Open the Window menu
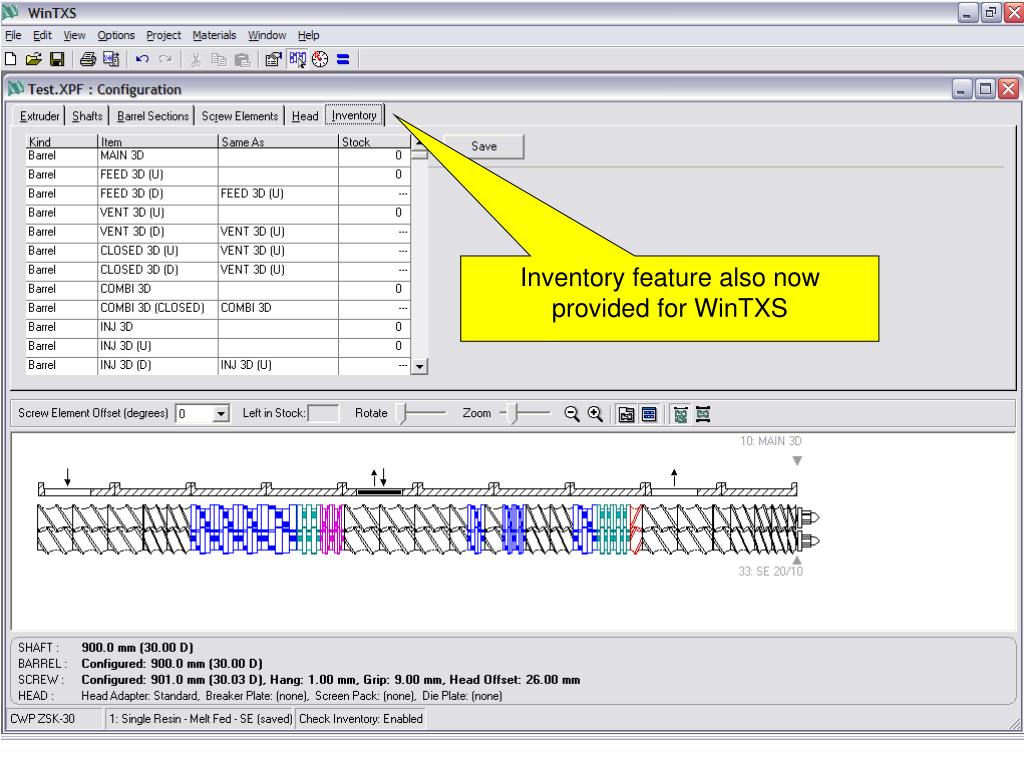The height and width of the screenshot is (768, 1024). 267,35
